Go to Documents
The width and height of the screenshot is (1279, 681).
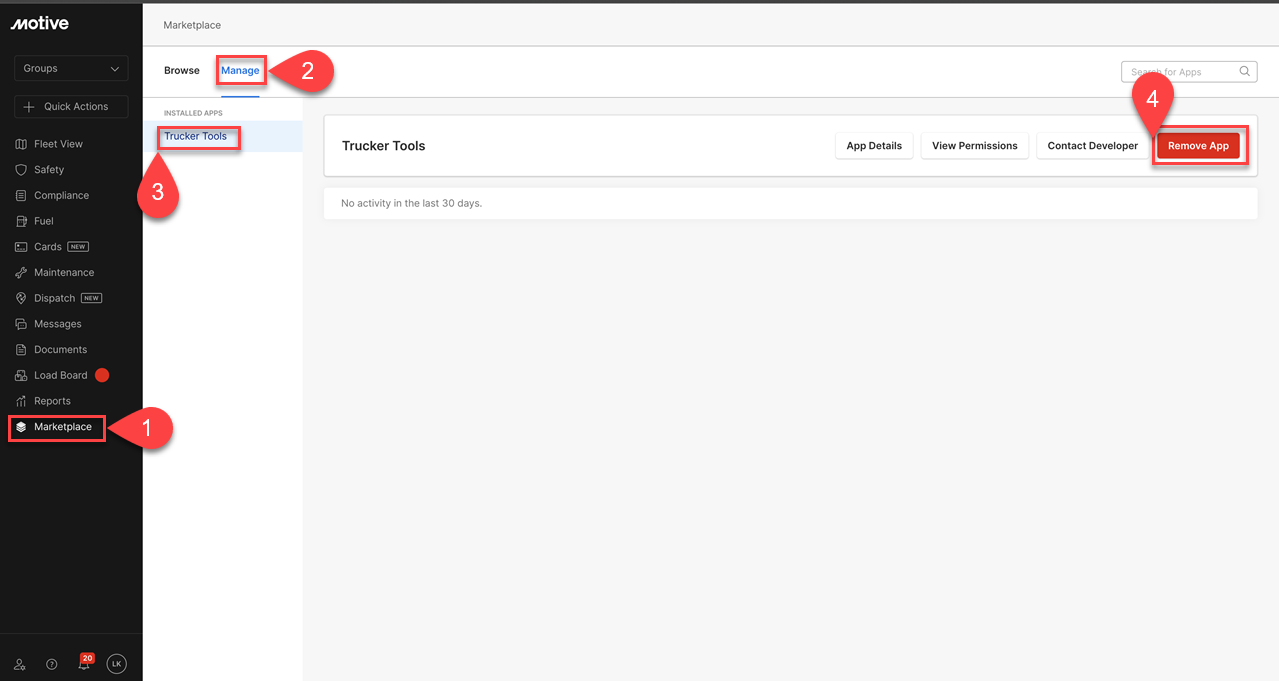coord(61,350)
